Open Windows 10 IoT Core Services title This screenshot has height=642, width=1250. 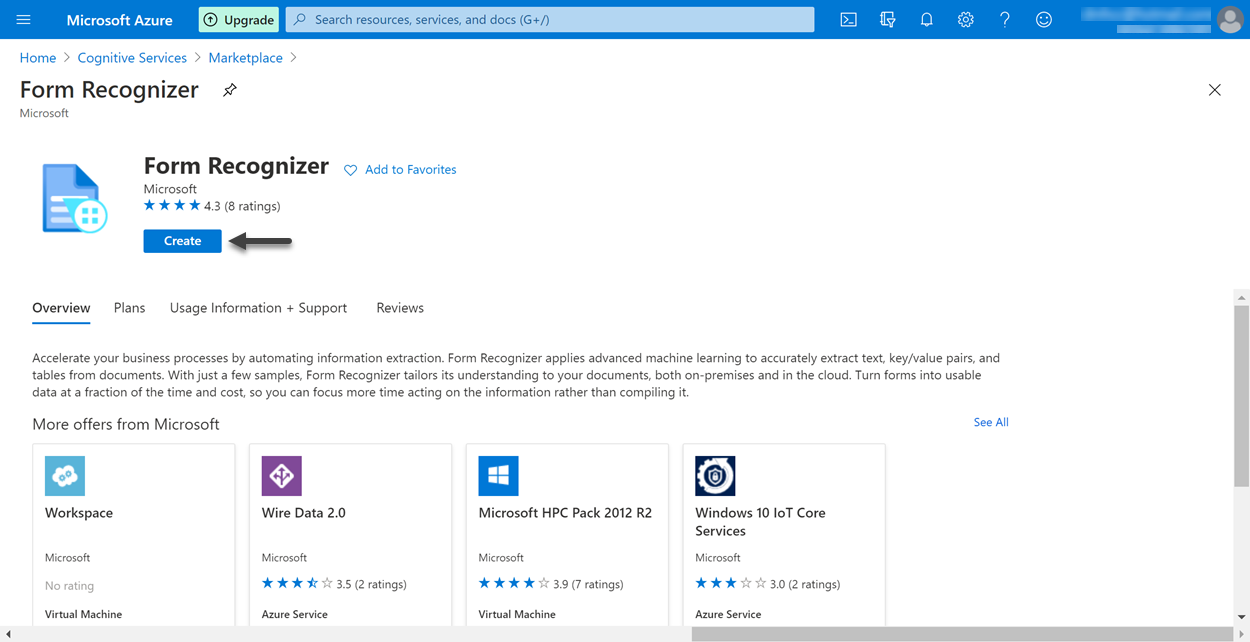click(x=760, y=522)
